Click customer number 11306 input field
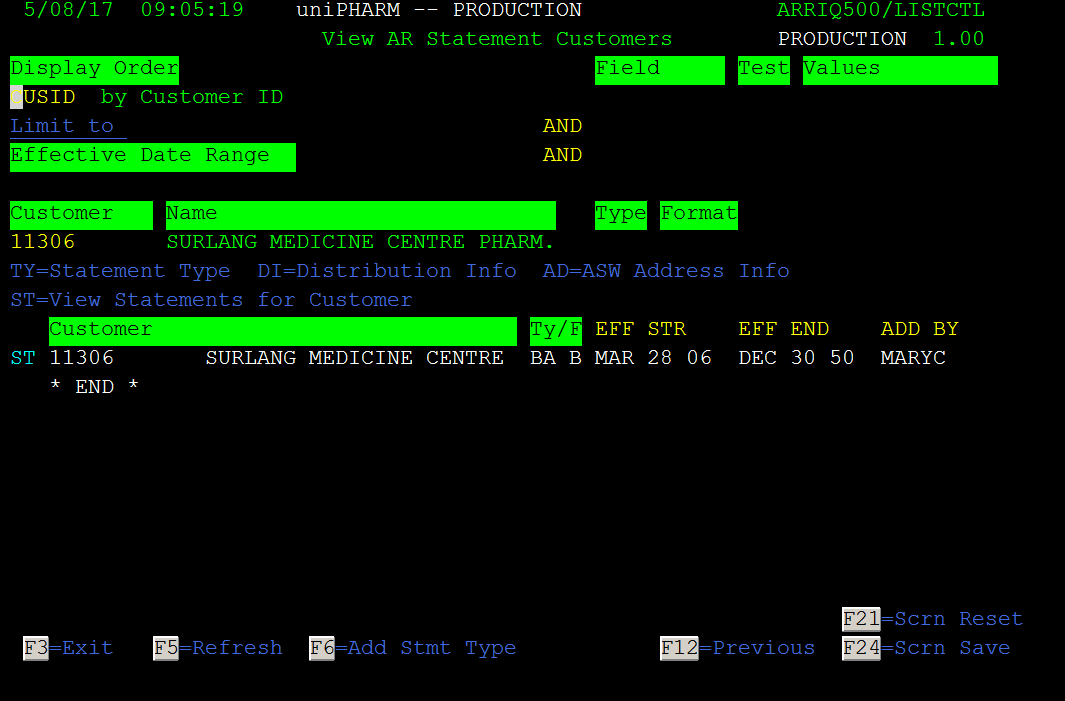Screen dimensions: 1065x701 [43, 242]
